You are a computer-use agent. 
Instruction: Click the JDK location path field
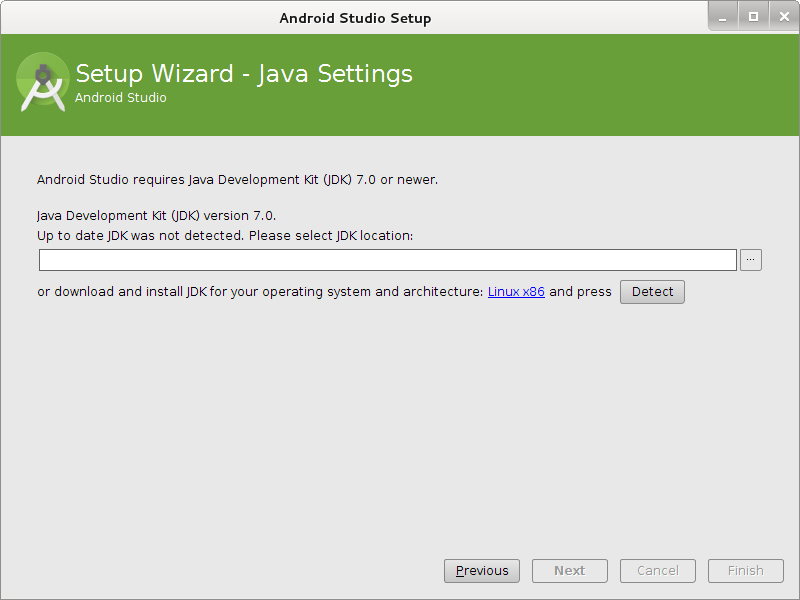click(x=388, y=260)
